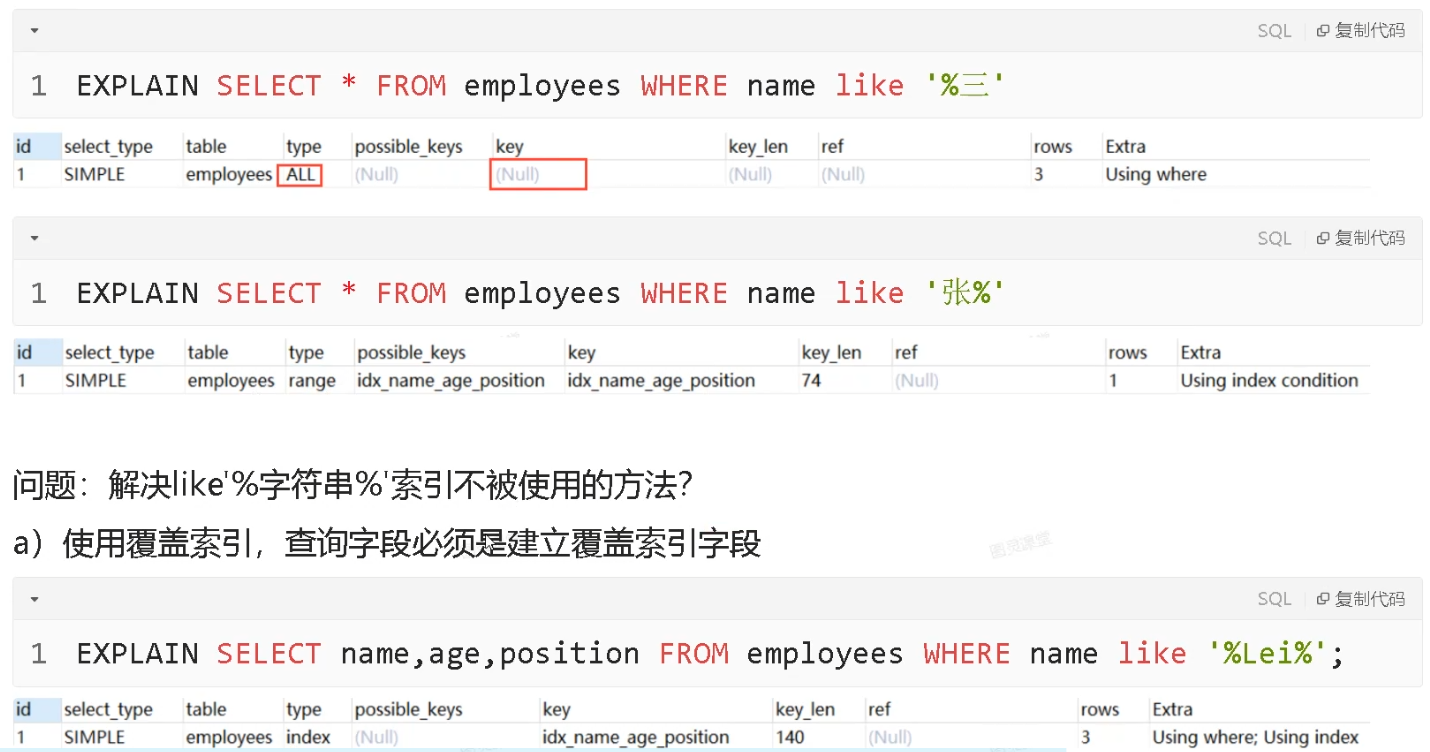
Task: Click the SELECT name,age,position statement line
Action: [710, 654]
